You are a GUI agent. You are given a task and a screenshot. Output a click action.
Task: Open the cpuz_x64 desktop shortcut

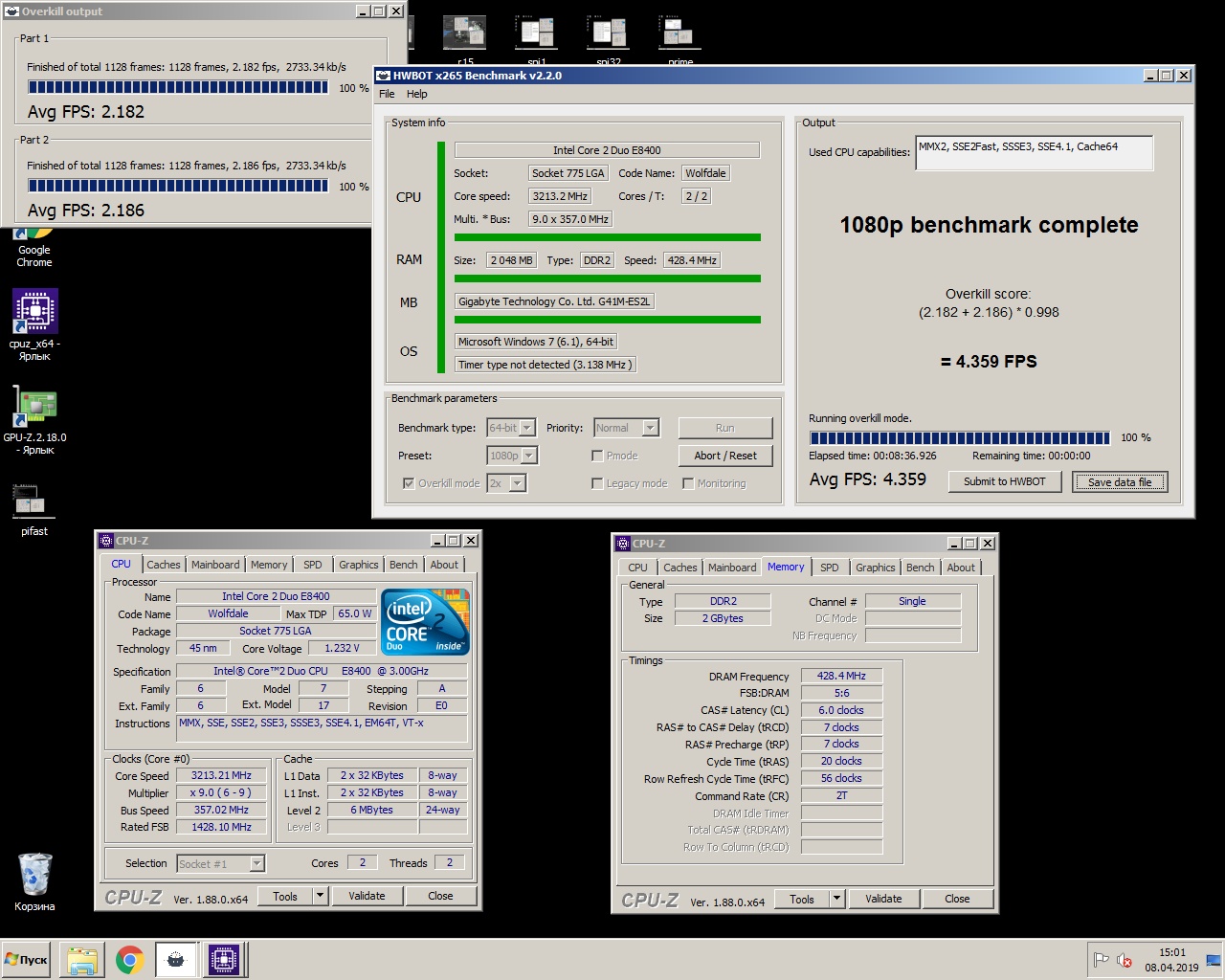click(34, 324)
